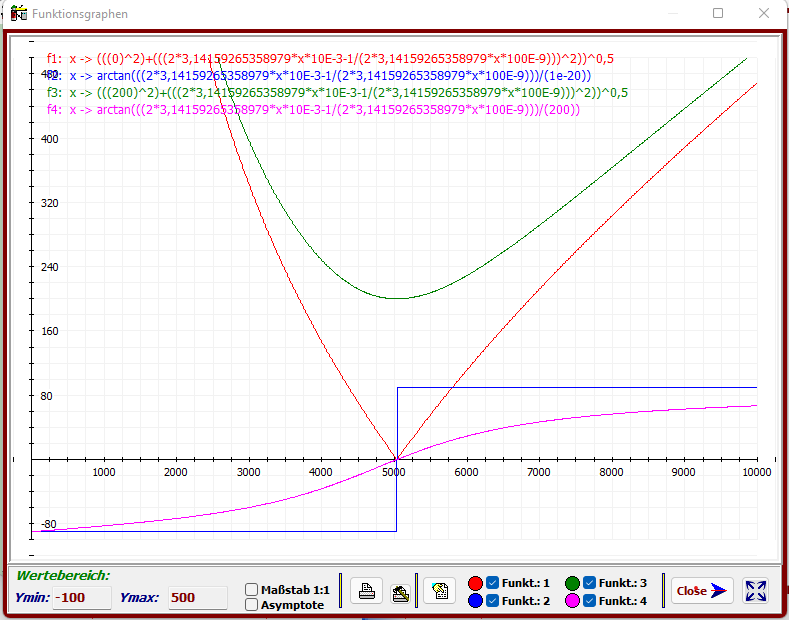
Task: Click the copy graph to clipboard icon
Action: tap(439, 591)
